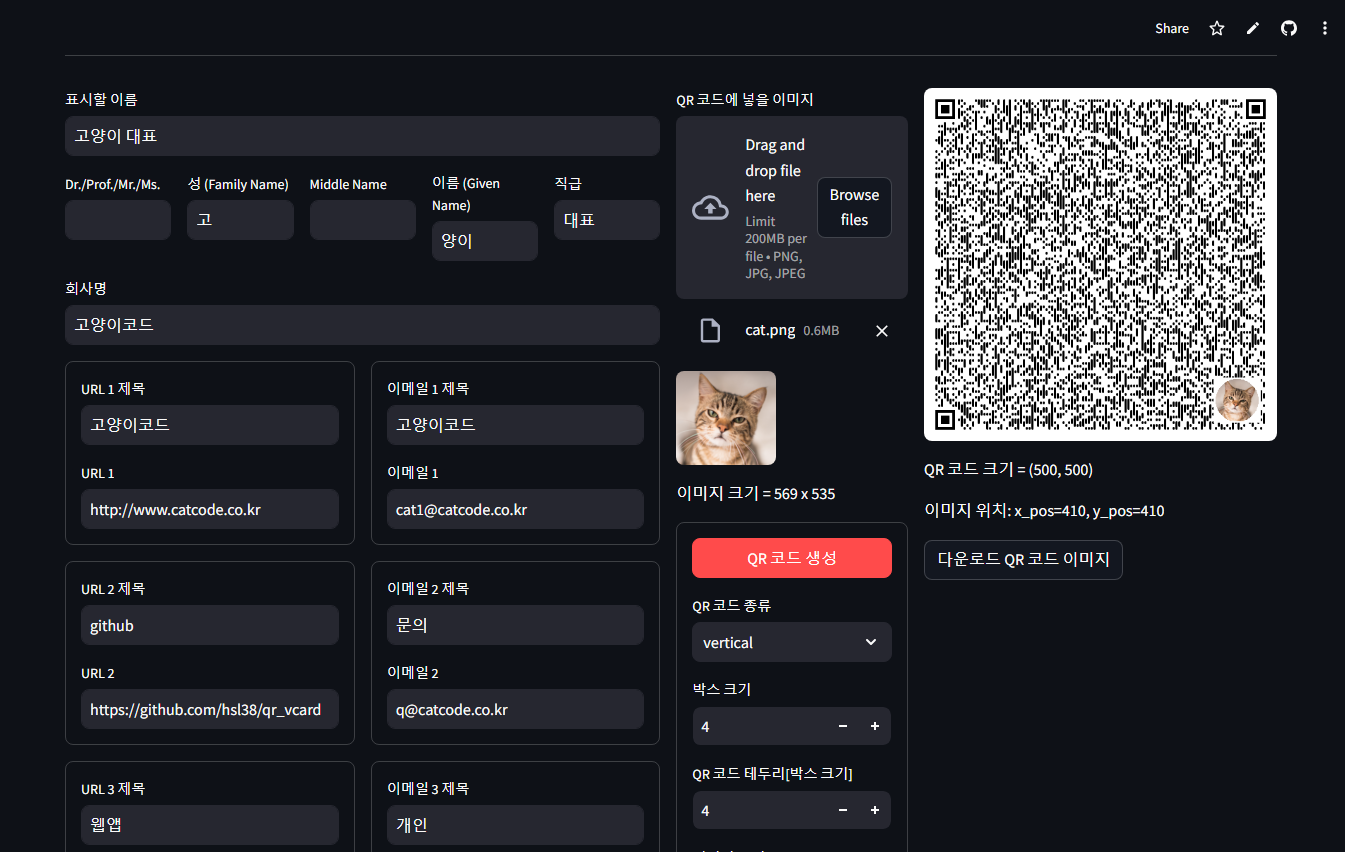
Task: Decrease the QR 코드 테두리 value
Action: coord(843,810)
